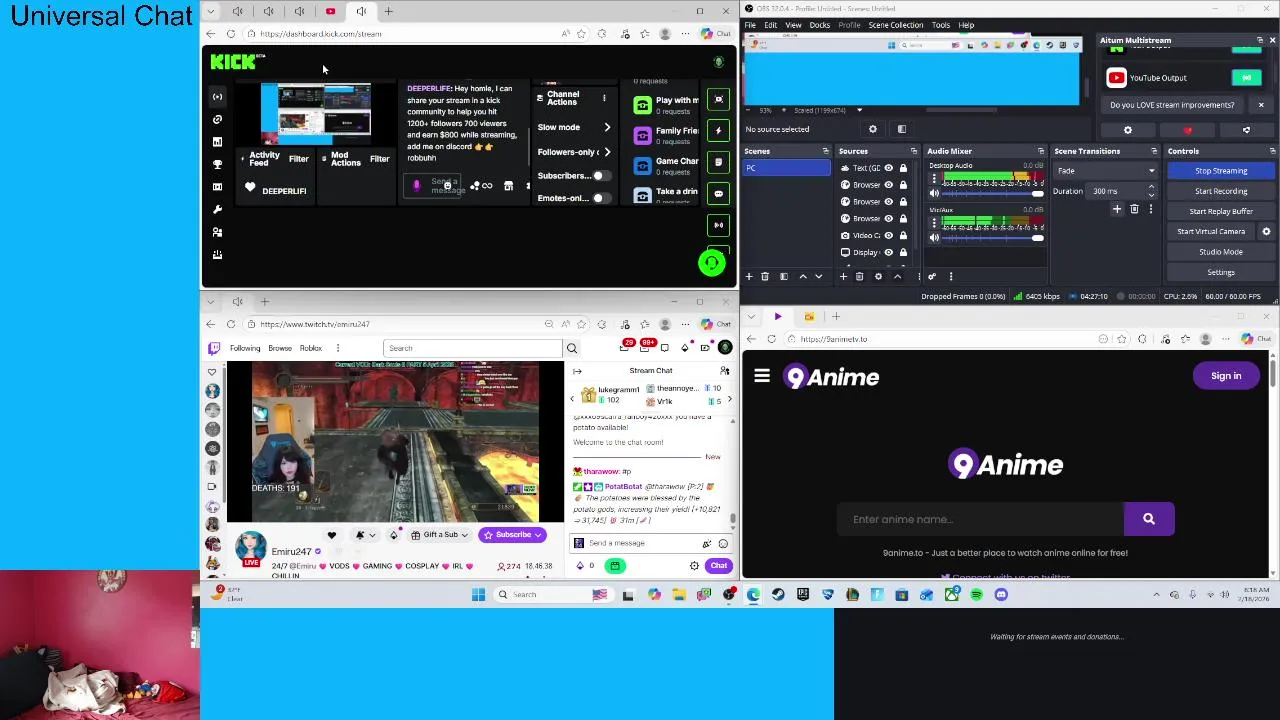Collapse Twitch Stream Chat with arrow icon
The image size is (1280, 720).
[x=577, y=371]
